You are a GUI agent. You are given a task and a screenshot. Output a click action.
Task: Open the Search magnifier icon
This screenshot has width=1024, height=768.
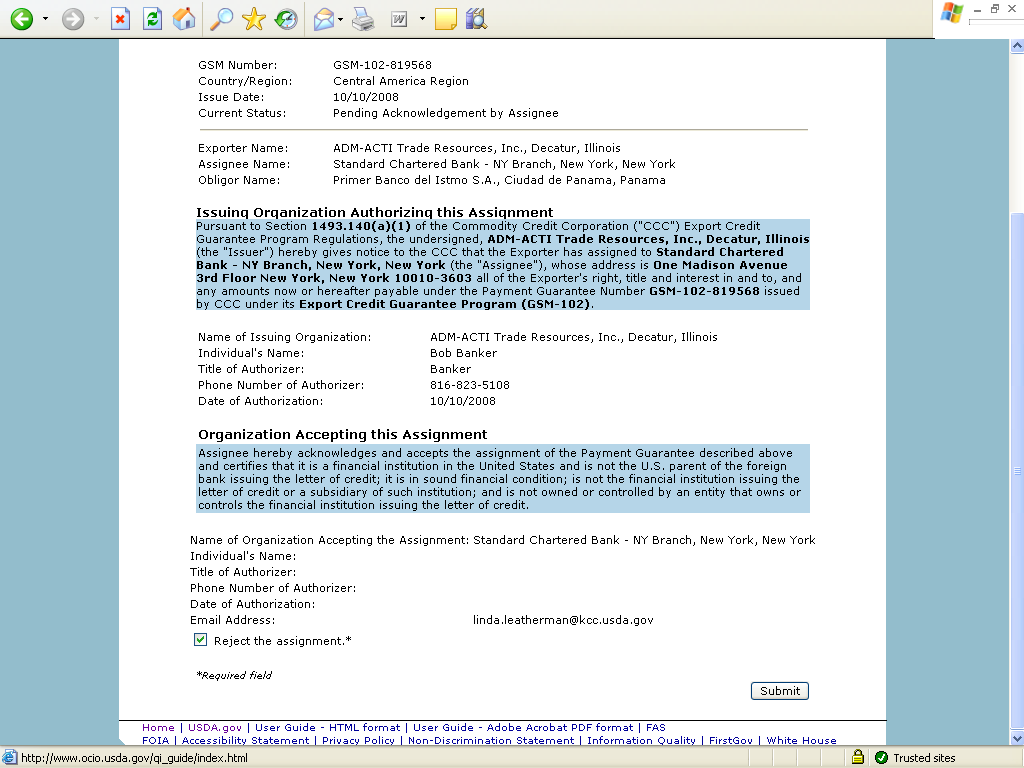(221, 19)
